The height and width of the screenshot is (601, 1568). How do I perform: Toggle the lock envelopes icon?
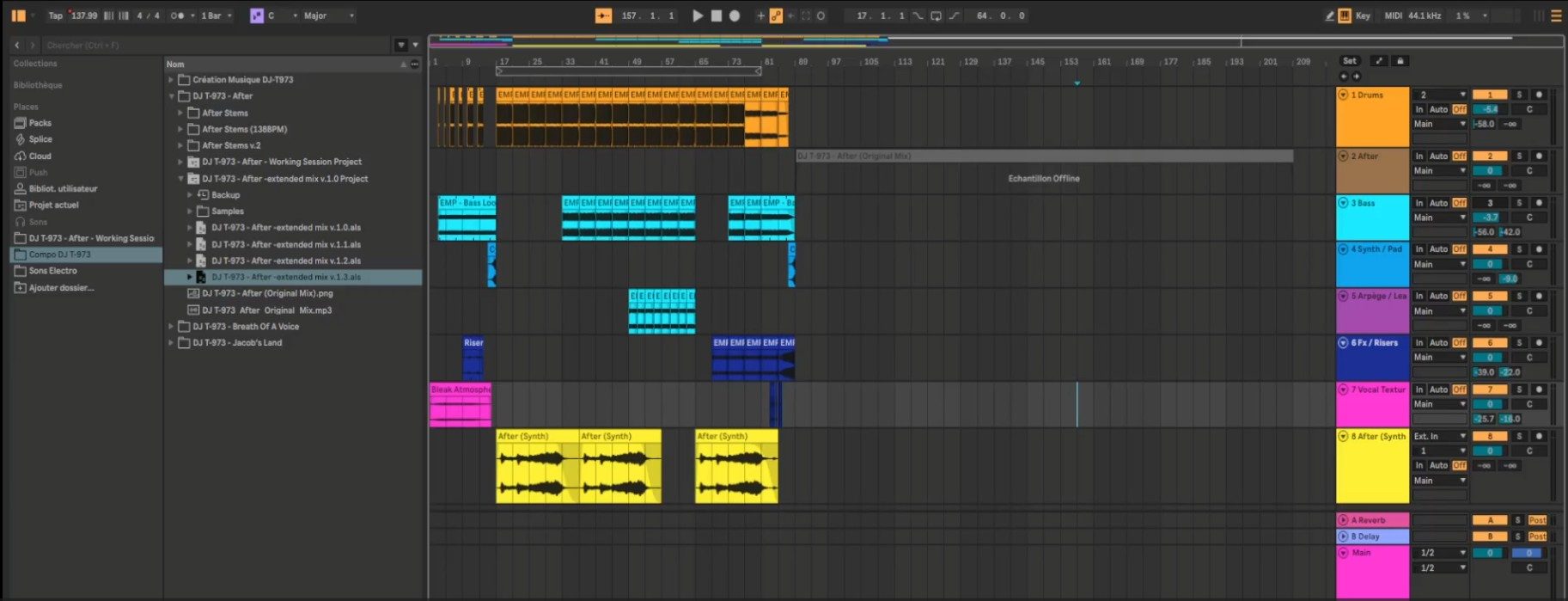(1400, 61)
